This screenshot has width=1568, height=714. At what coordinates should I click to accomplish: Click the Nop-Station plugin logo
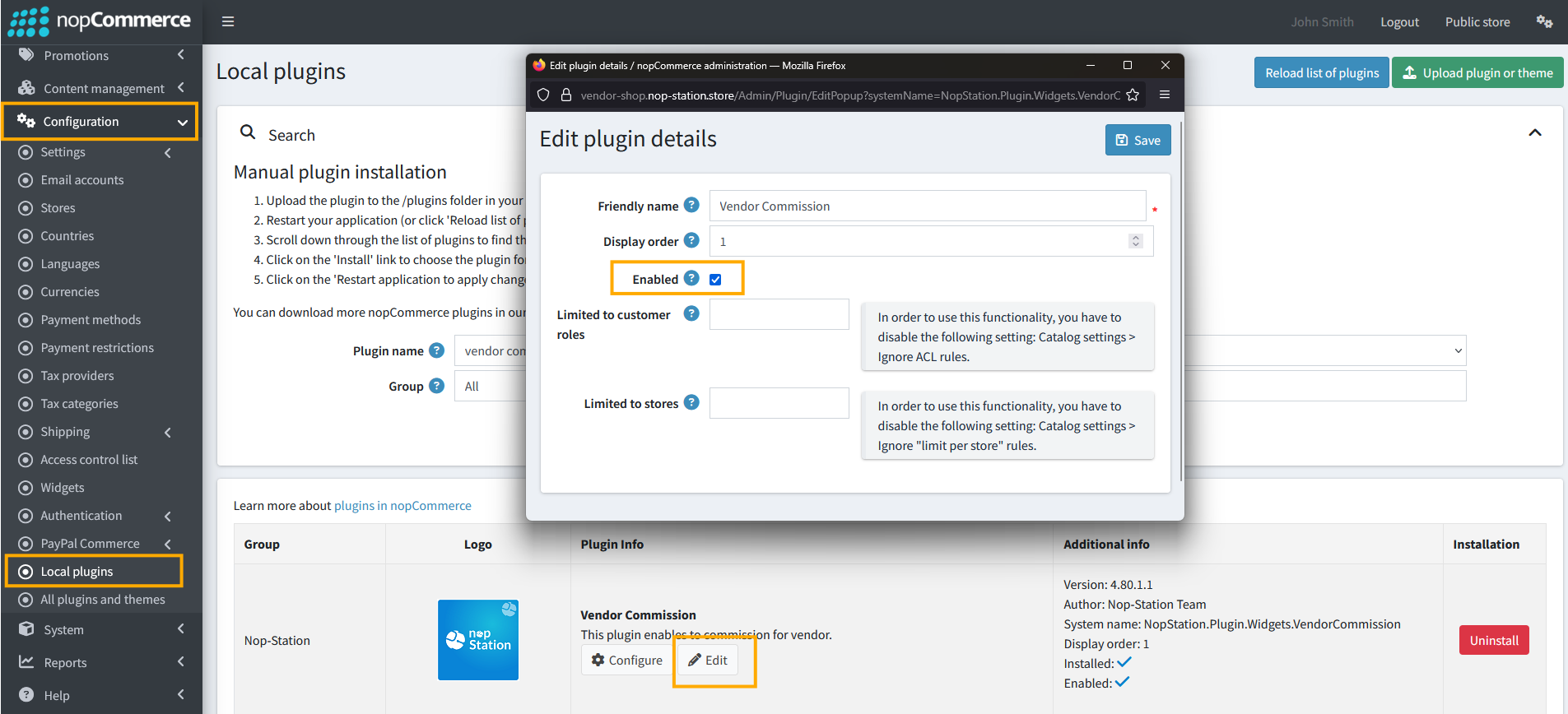(x=478, y=640)
